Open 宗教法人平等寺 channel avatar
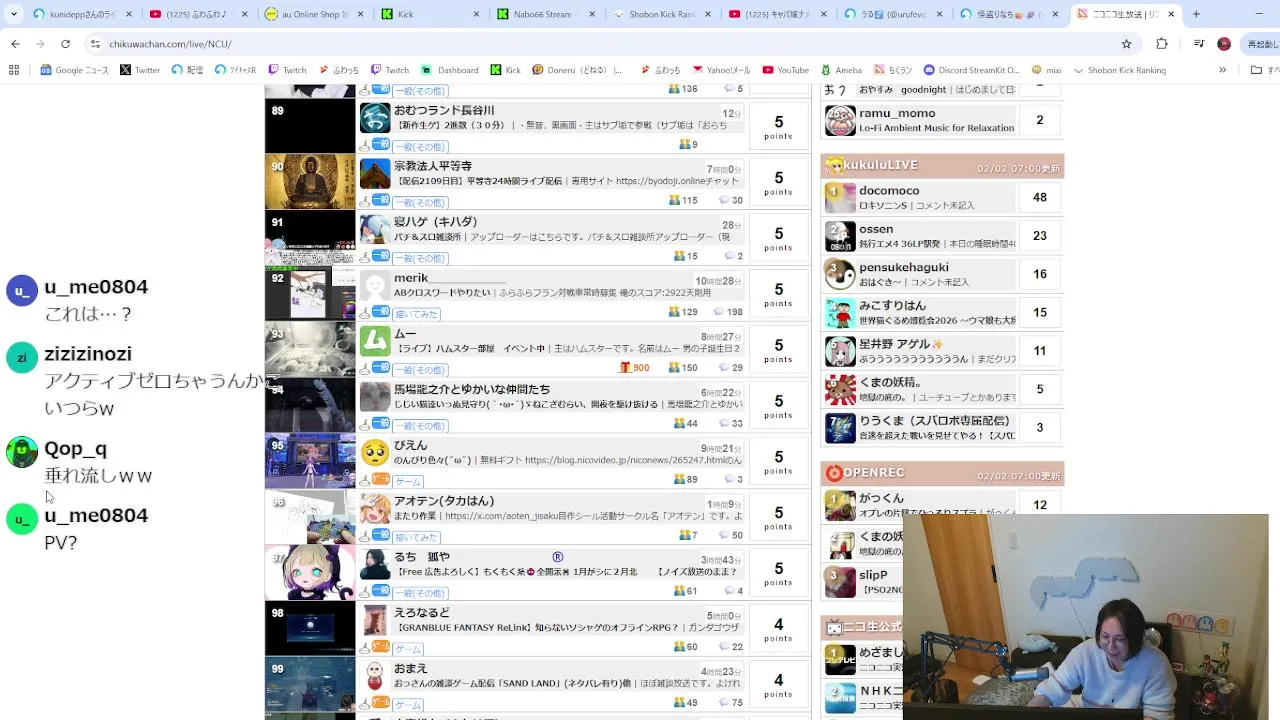This screenshot has height=720, width=1280. coord(375,174)
